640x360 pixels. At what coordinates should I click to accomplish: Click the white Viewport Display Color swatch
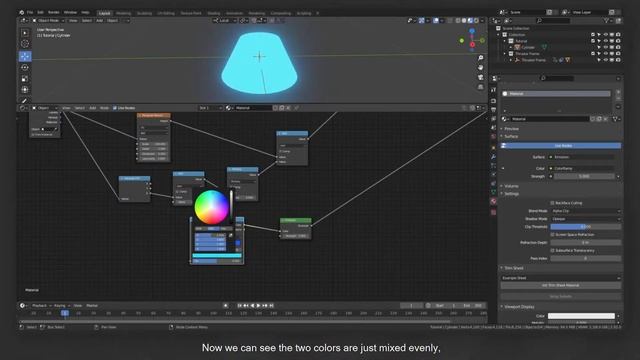click(581, 316)
